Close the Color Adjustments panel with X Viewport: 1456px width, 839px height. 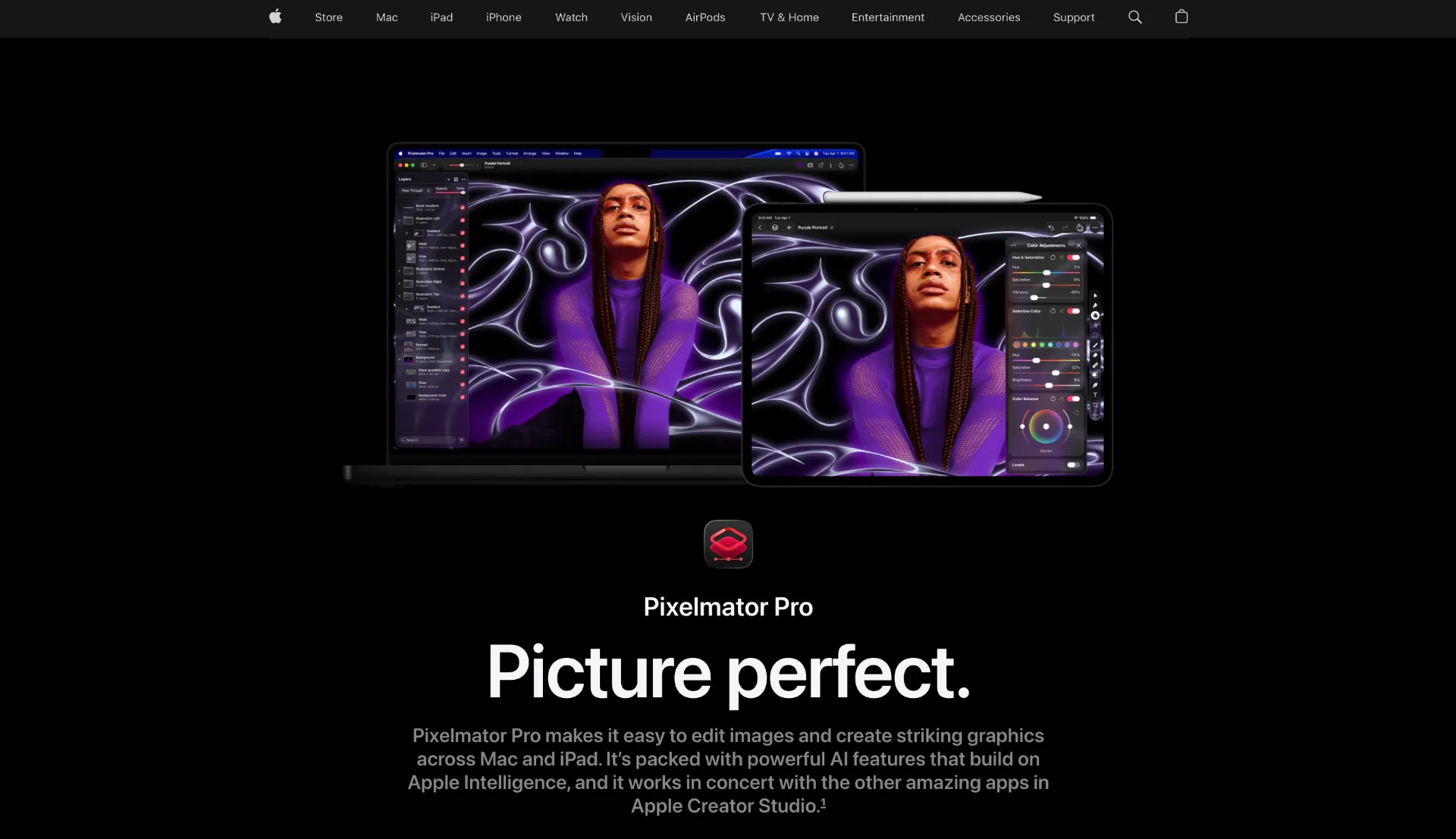[x=1078, y=246]
